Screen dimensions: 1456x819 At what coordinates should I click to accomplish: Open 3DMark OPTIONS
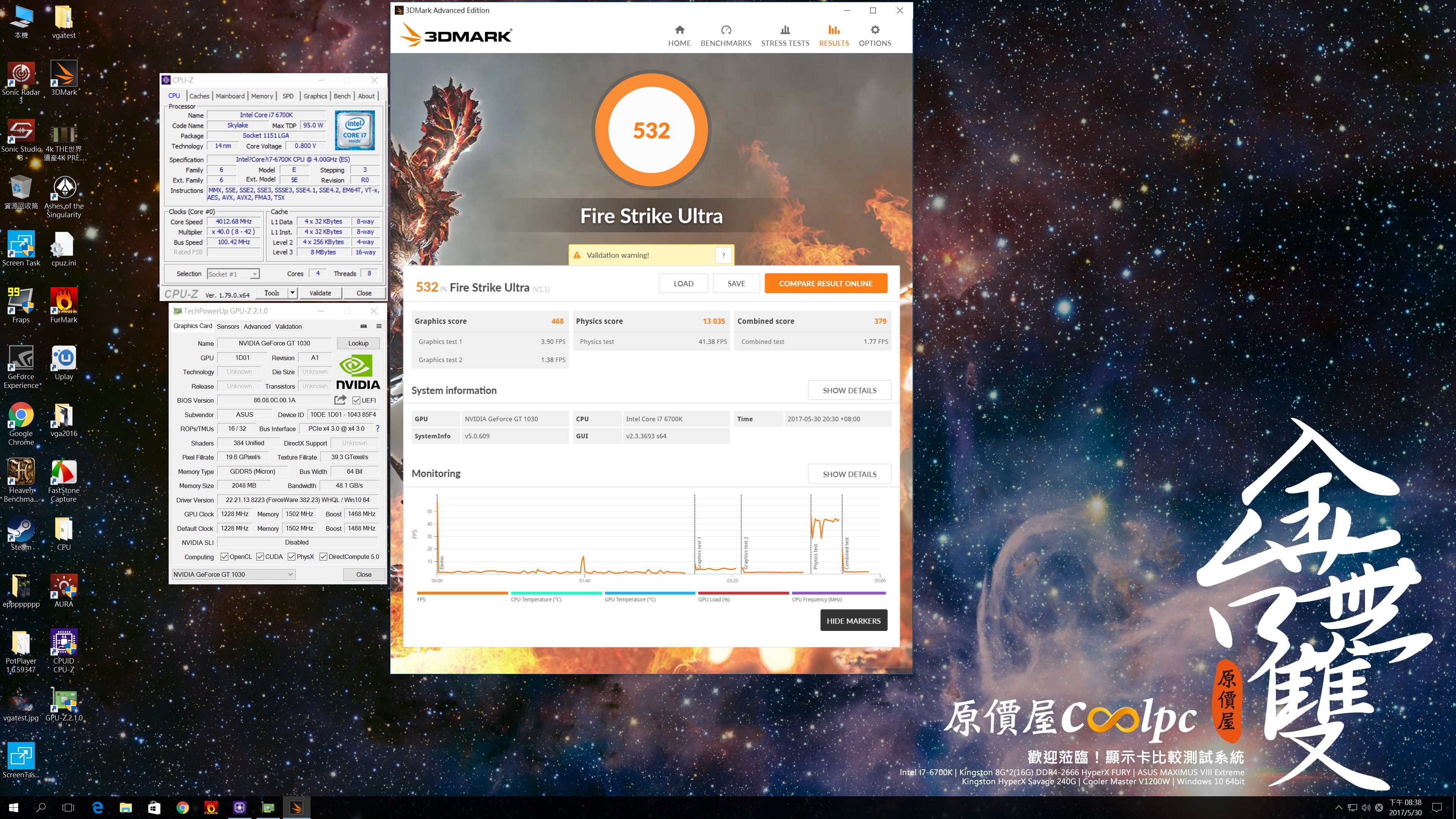(x=875, y=36)
